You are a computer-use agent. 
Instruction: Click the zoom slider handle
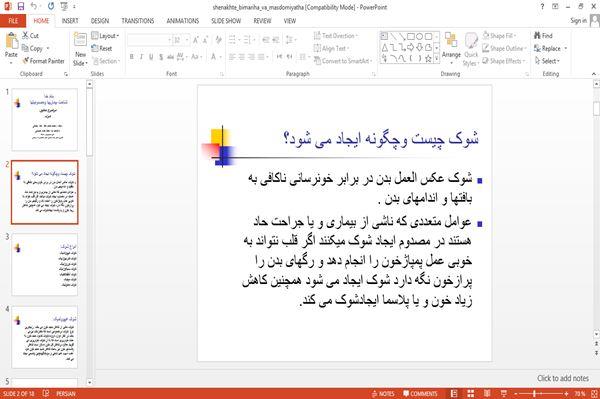pyautogui.click(x=534, y=393)
